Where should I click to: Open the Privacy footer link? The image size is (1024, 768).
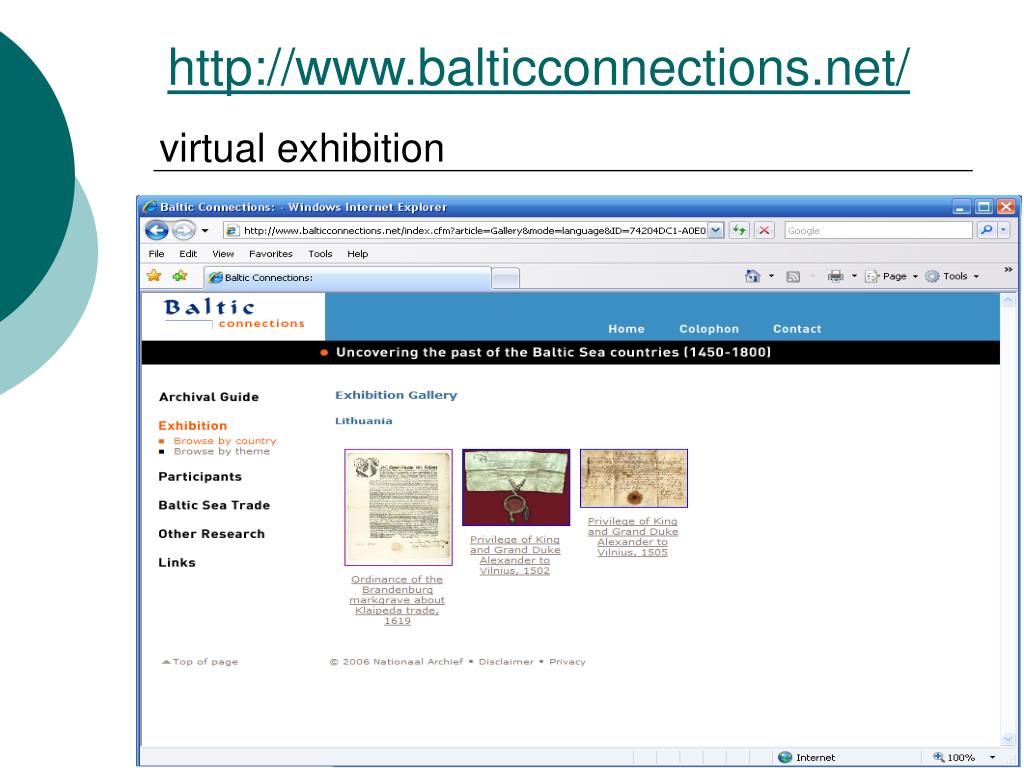click(x=567, y=662)
